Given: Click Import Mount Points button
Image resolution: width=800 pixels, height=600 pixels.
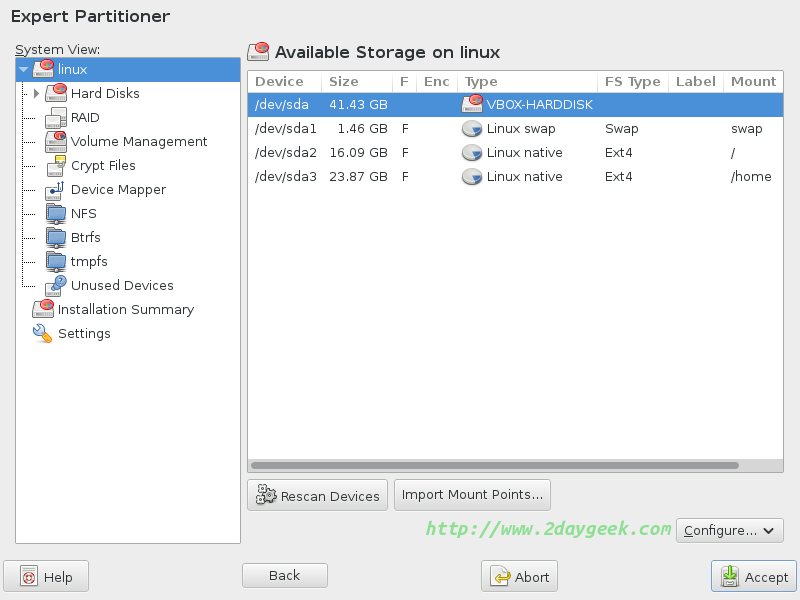Looking at the screenshot, I should pyautogui.click(x=472, y=494).
